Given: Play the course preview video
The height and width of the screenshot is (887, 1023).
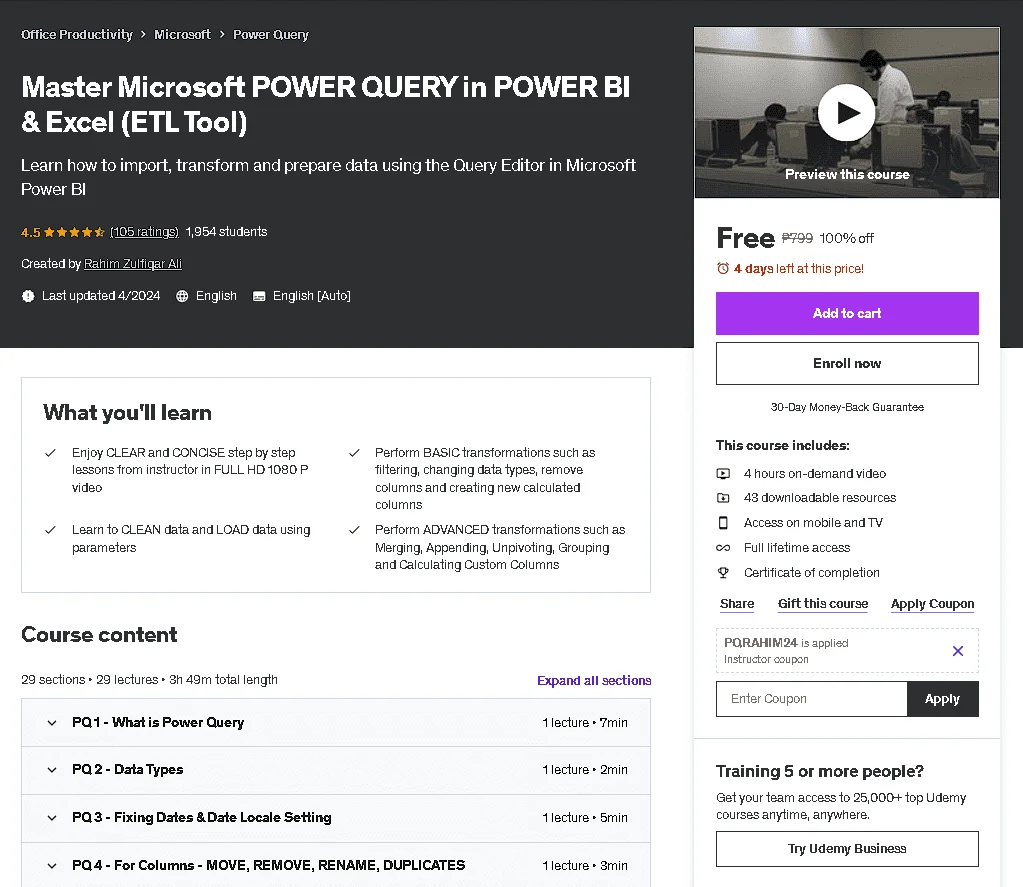Looking at the screenshot, I should [846, 112].
